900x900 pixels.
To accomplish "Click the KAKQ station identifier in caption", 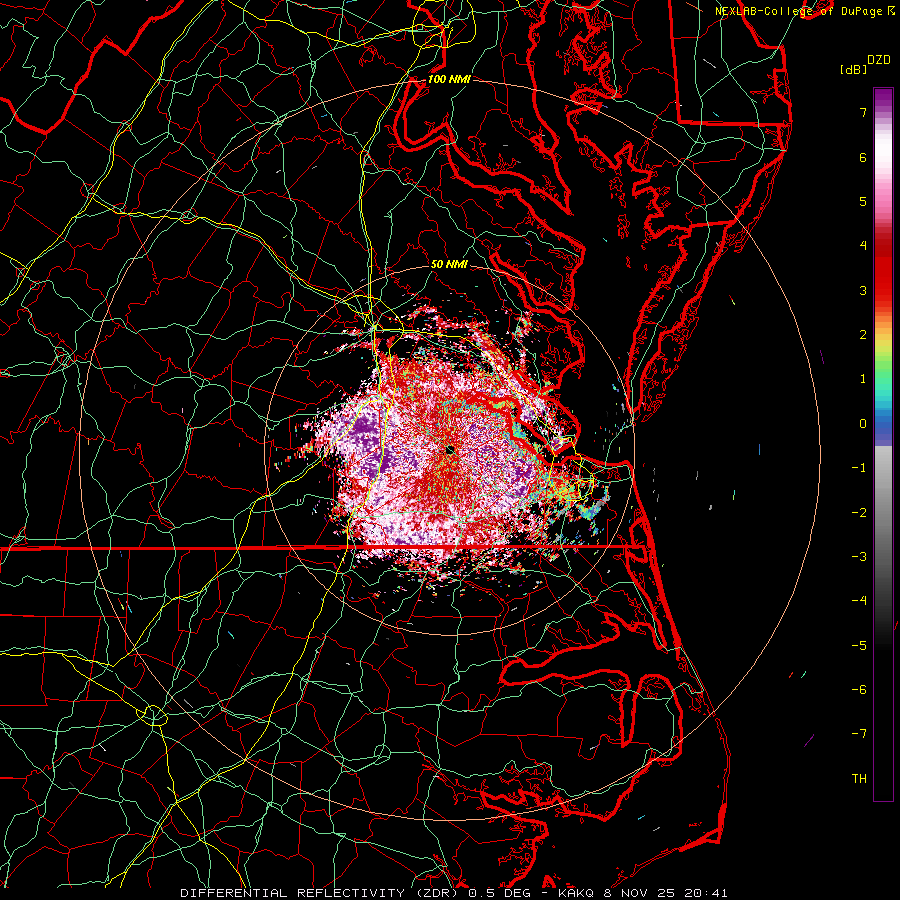I will [576, 893].
